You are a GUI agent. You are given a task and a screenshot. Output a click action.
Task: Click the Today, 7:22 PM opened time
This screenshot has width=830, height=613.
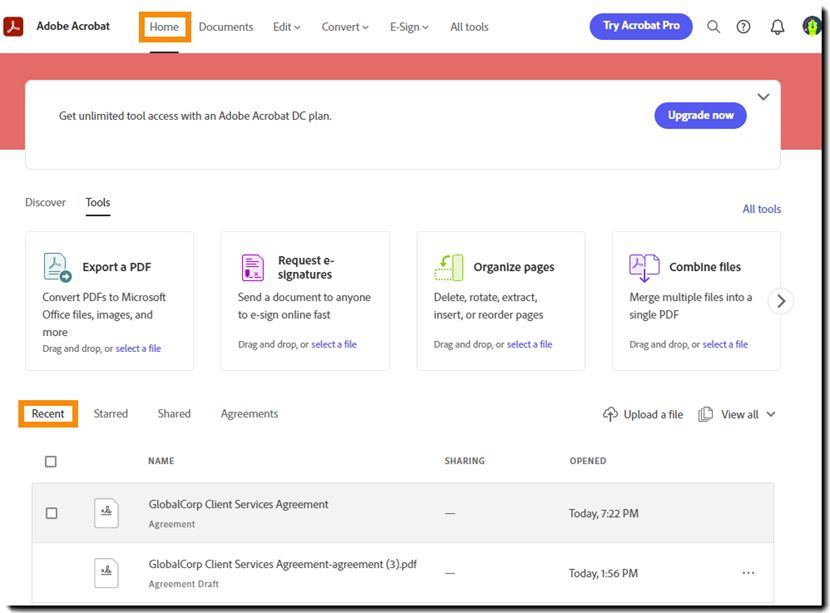point(603,513)
